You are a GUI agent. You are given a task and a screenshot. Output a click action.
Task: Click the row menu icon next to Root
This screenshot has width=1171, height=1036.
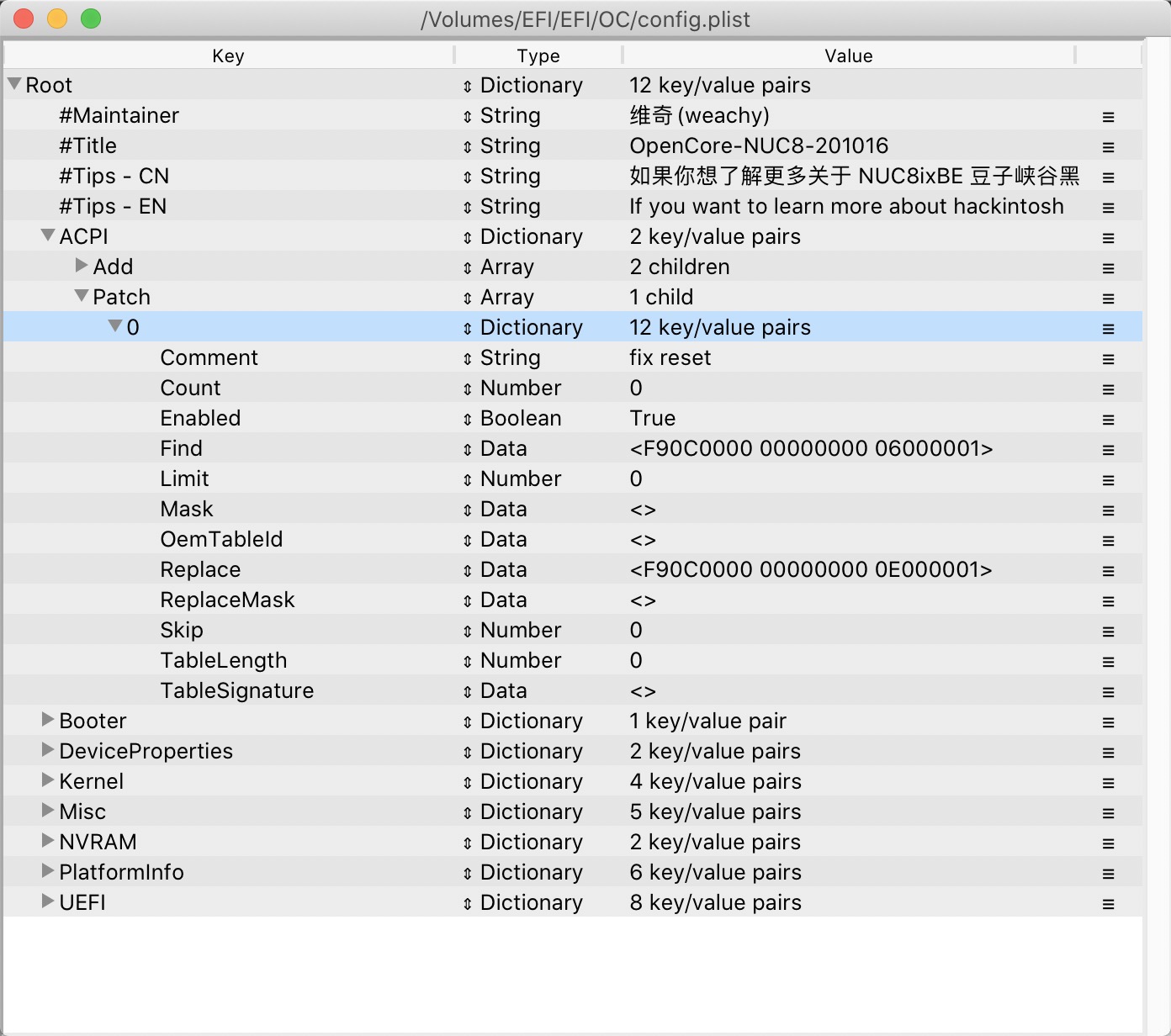pyautogui.click(x=1109, y=85)
